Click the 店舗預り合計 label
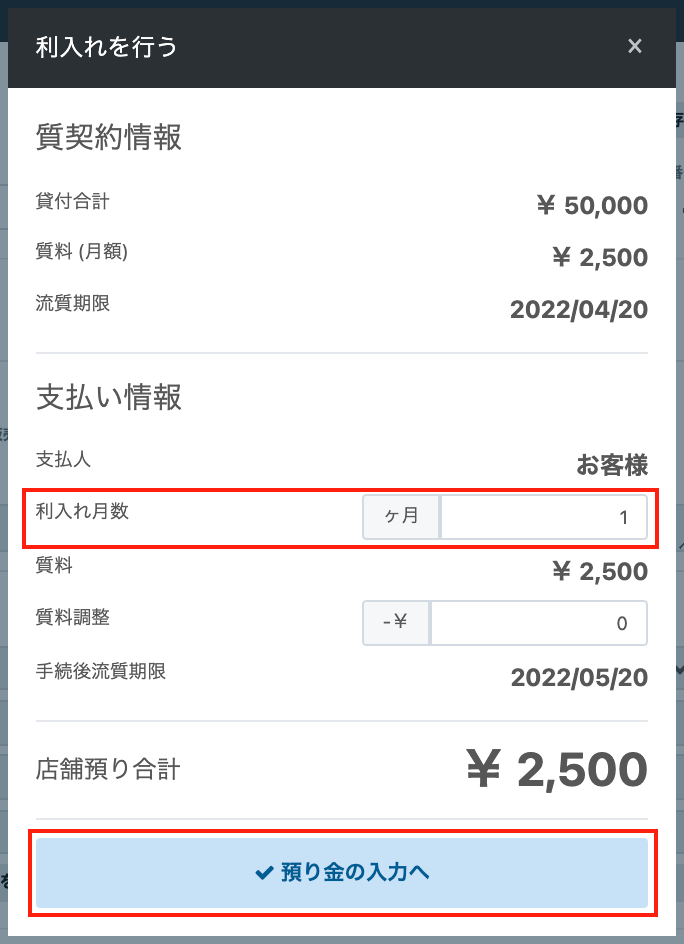The image size is (684, 944). [108, 769]
